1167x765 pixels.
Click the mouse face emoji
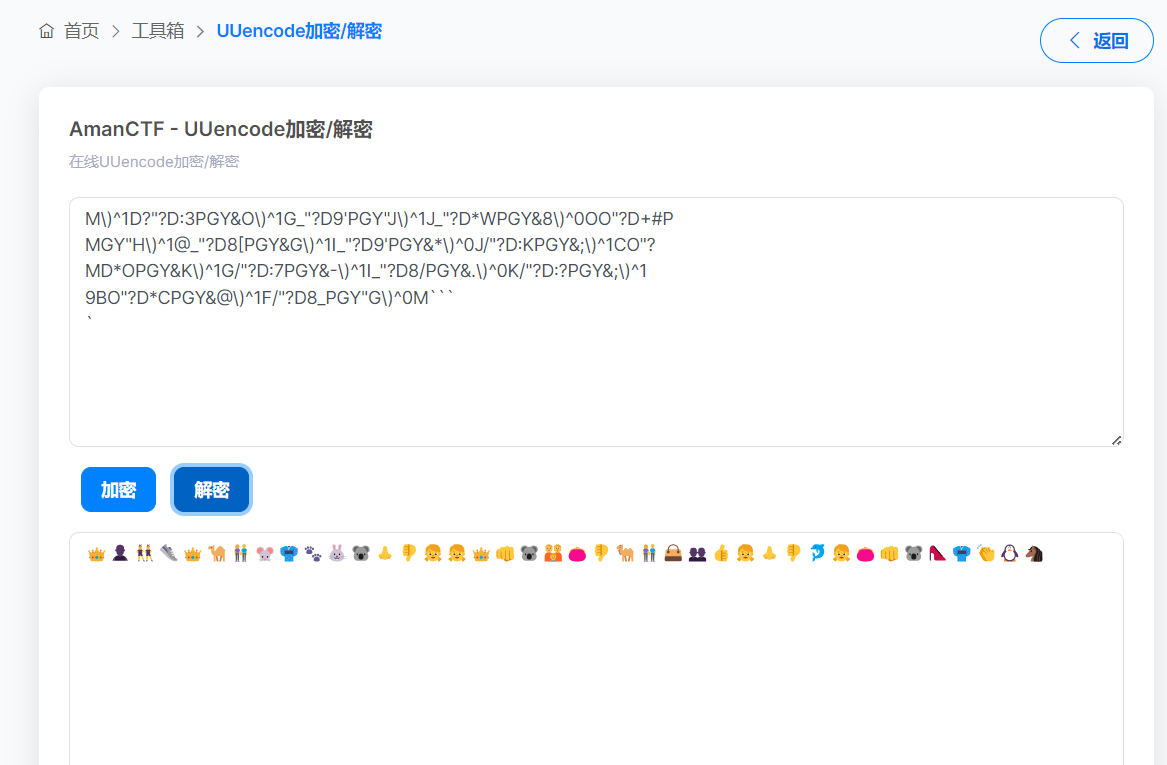pyautogui.click(x=265, y=554)
